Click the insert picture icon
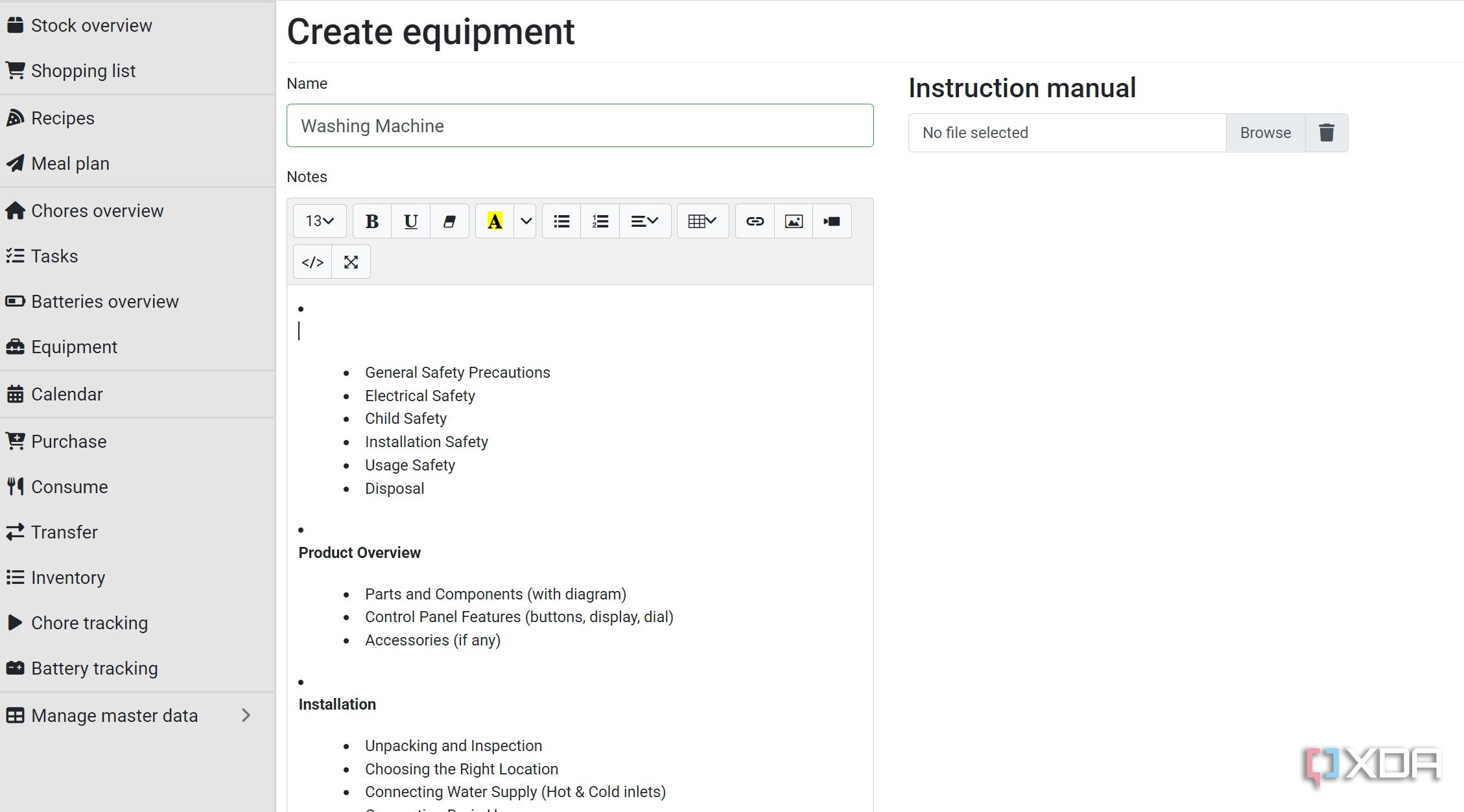The image size is (1464, 812). pos(794,222)
